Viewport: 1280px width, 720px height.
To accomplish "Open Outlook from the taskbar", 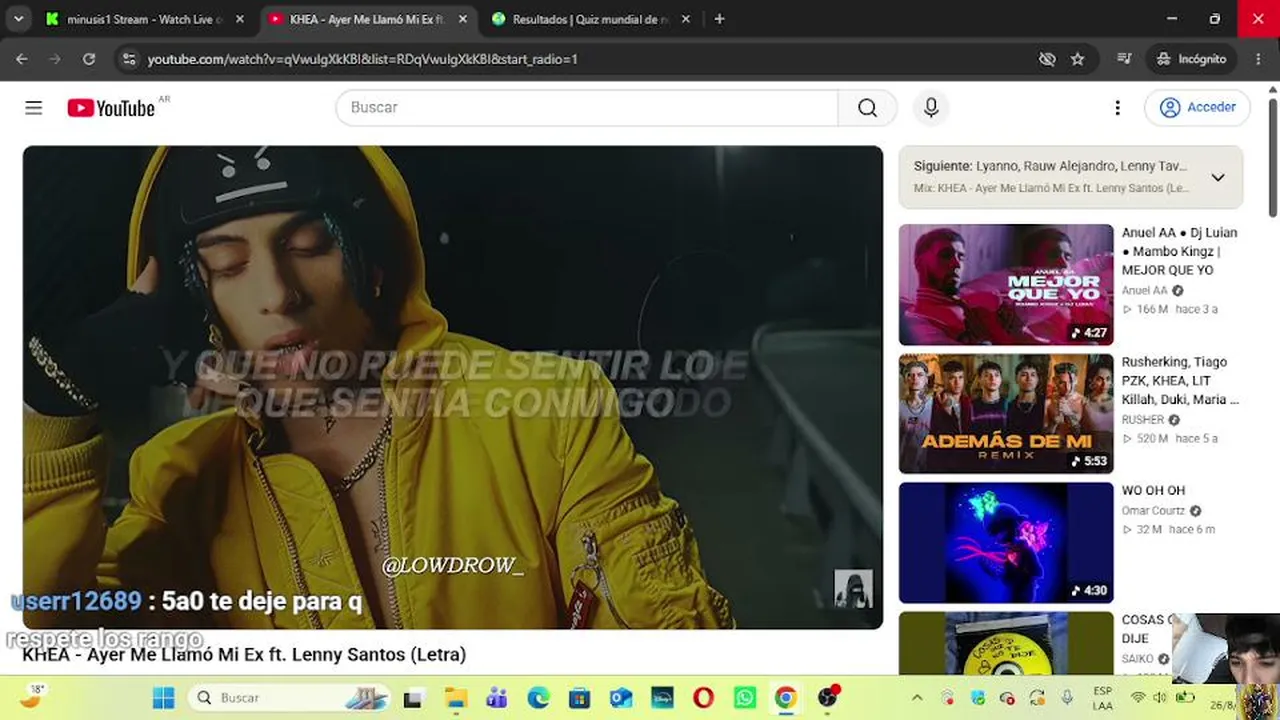I will coord(621,698).
